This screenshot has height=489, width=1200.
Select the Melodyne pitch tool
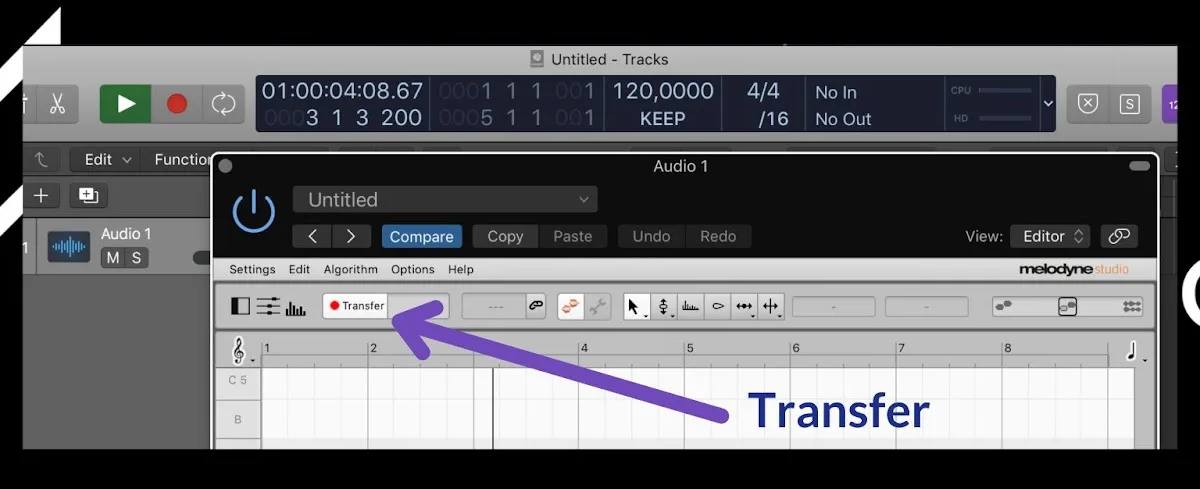point(663,307)
